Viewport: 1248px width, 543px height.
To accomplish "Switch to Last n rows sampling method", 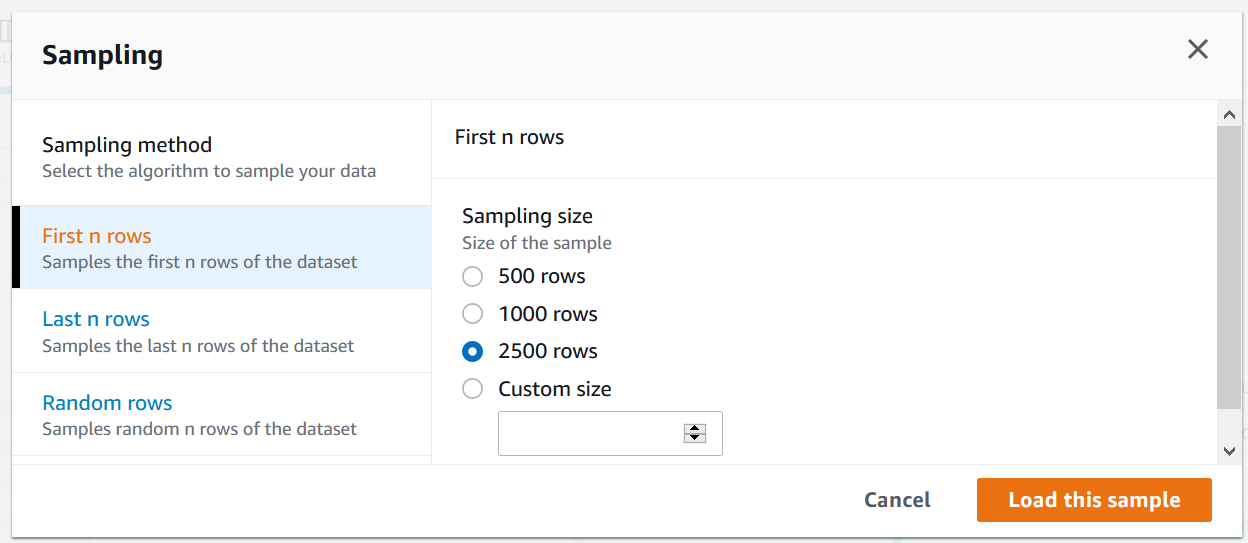I will coord(96,320).
